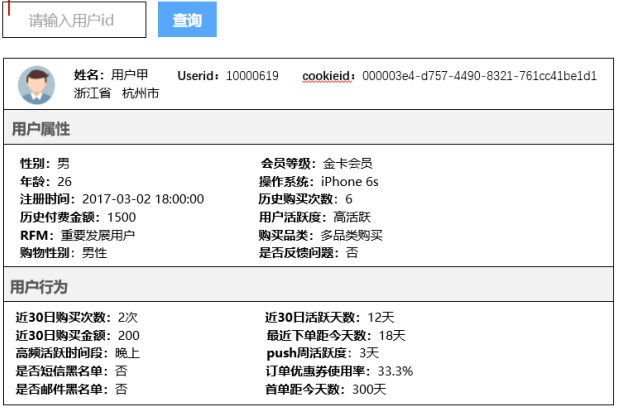Viewport: 617px width, 410px height.
Task: Click the 用户行为 section header
Action: pos(308,285)
